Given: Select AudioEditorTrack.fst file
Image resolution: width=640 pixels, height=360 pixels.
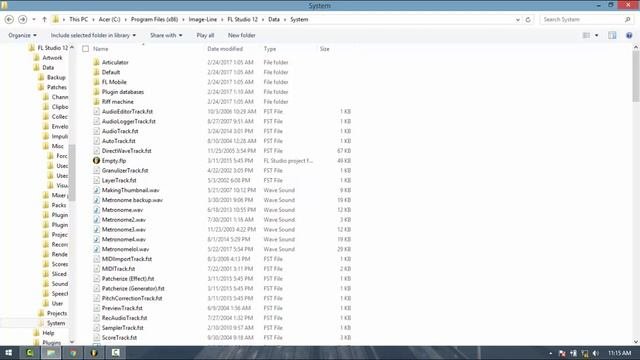Looking at the screenshot, I should [127, 111].
